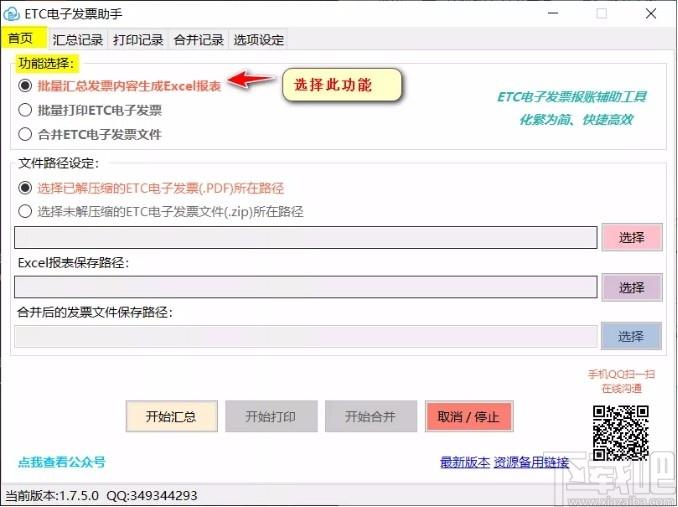The image size is (678, 507).
Task: Switch to the 汇总记录 tab
Action: (x=78, y=40)
